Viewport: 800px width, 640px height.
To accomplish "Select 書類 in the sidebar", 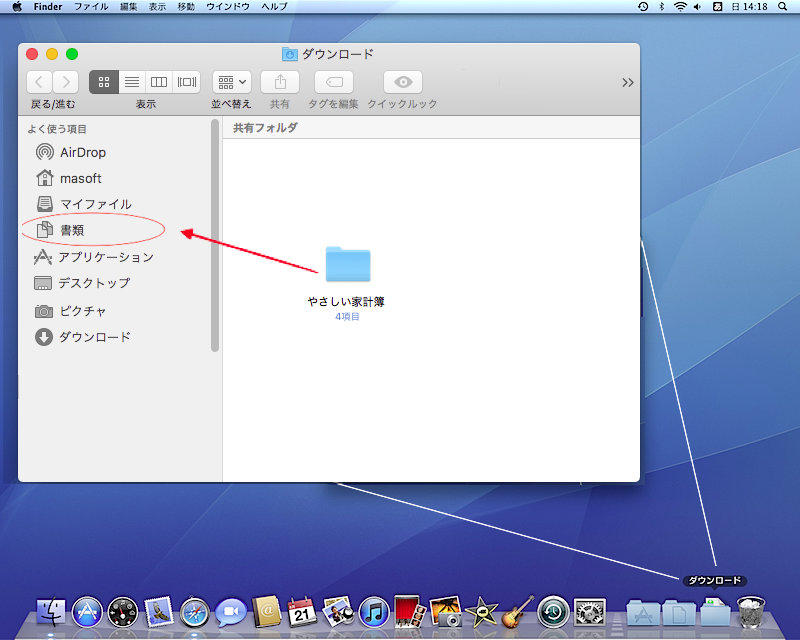I will [60, 230].
